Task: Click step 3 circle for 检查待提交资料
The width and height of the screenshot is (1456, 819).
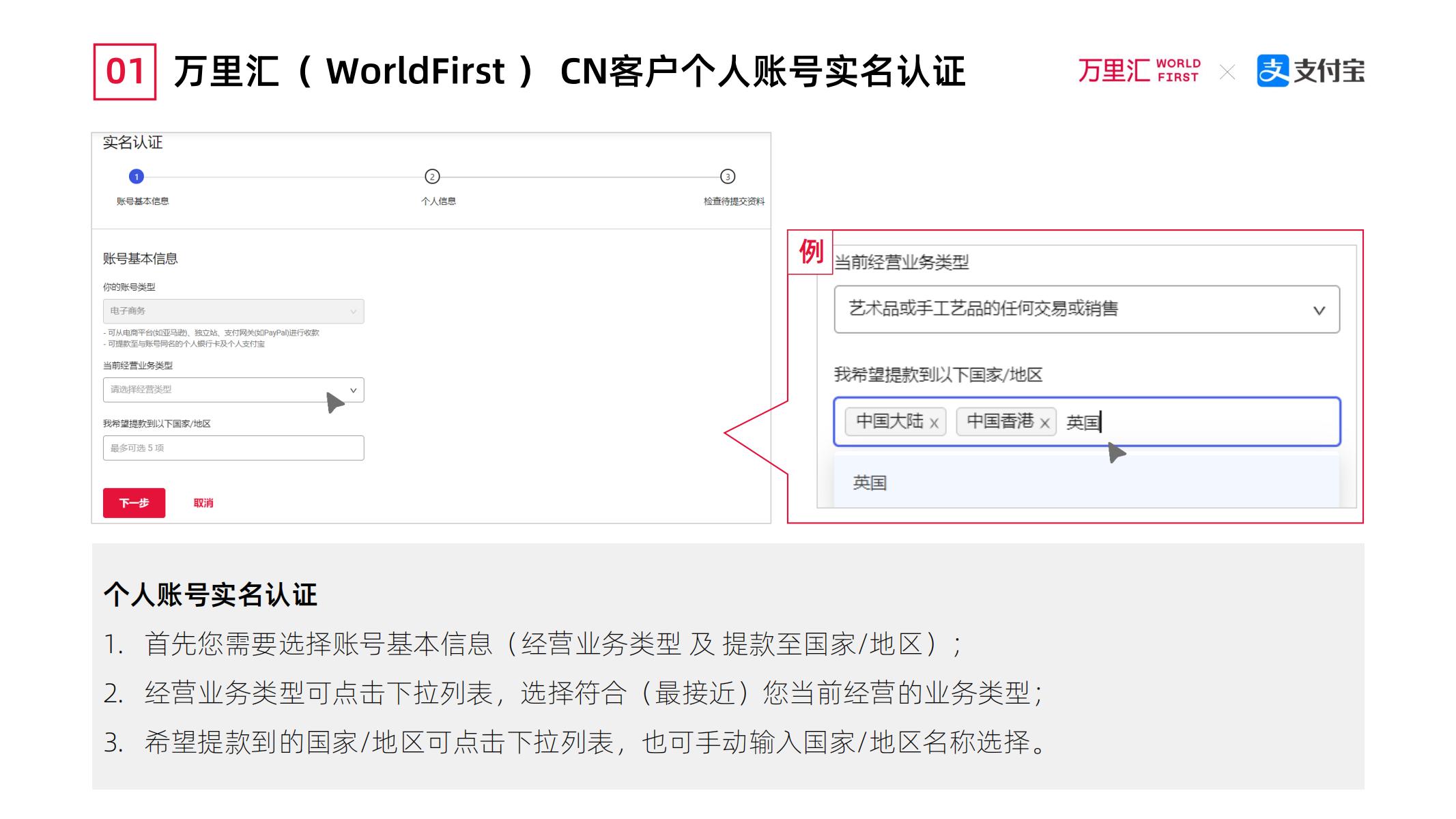Action: [728, 177]
